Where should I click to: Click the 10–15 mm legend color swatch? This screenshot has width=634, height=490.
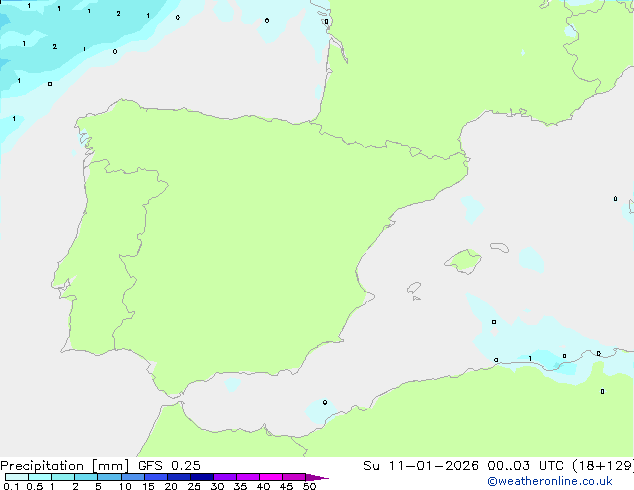[x=132, y=477]
